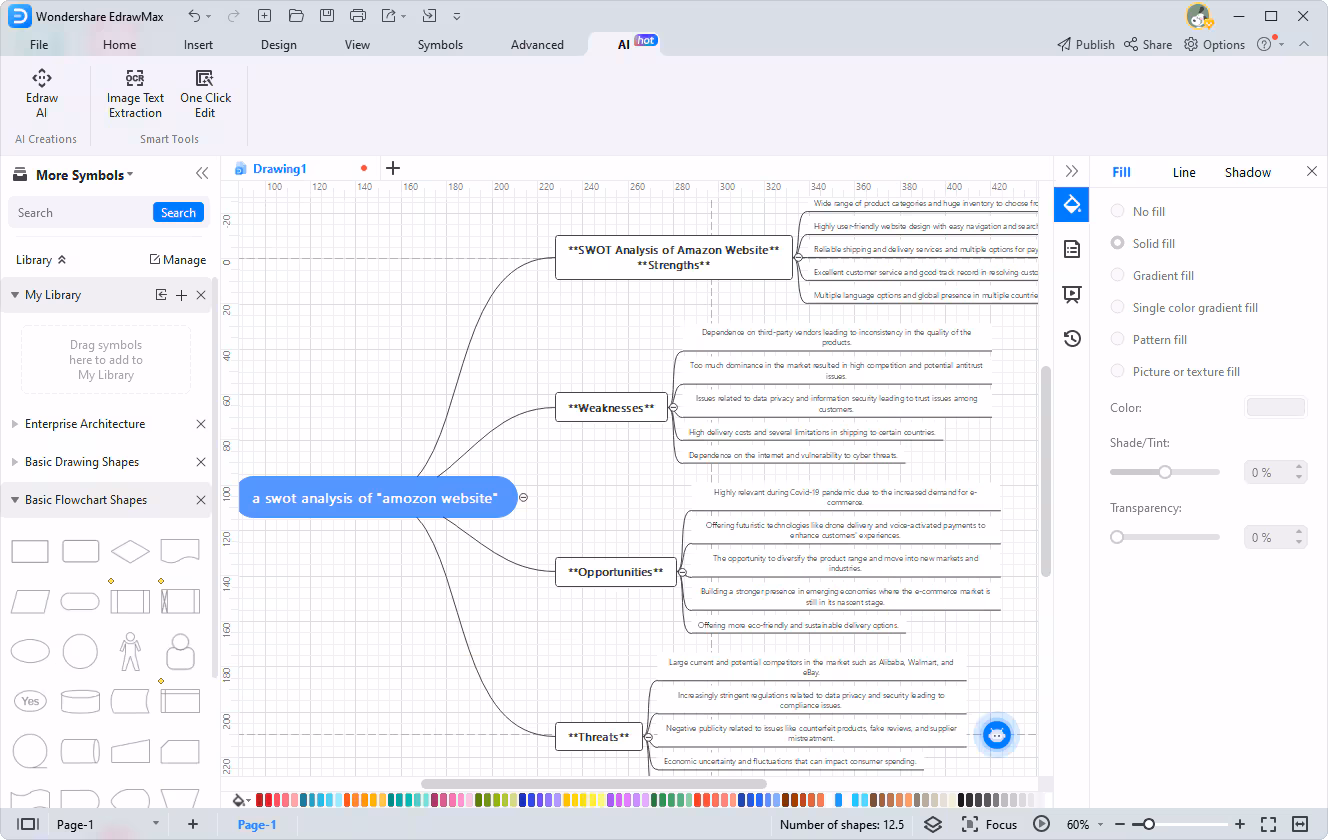Start presentation with the play icon

point(1042,824)
